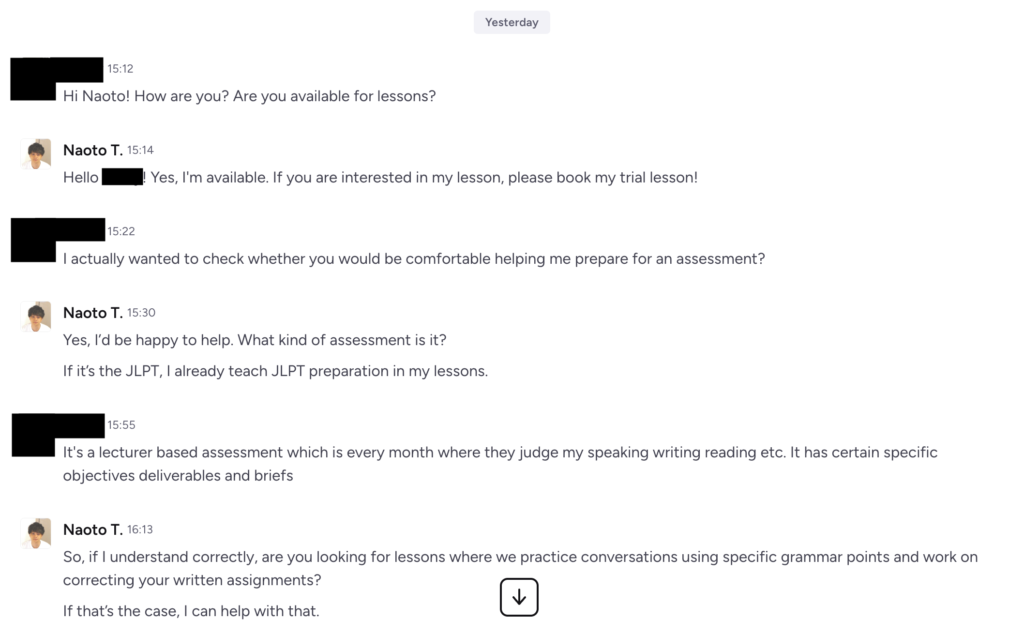
Task: Click the "What kind of assessment is it?" message
Action: point(255,340)
